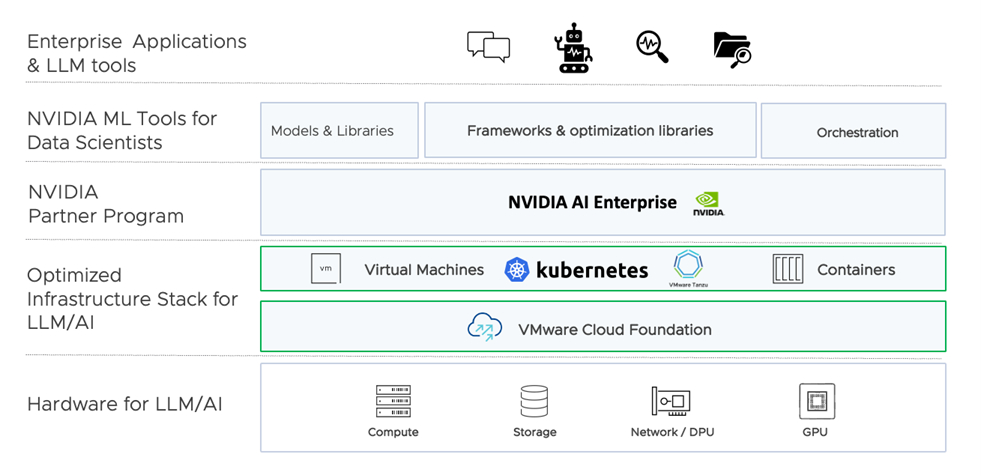981x475 pixels.
Task: Select the Network / DPU card icon
Action: (x=671, y=402)
